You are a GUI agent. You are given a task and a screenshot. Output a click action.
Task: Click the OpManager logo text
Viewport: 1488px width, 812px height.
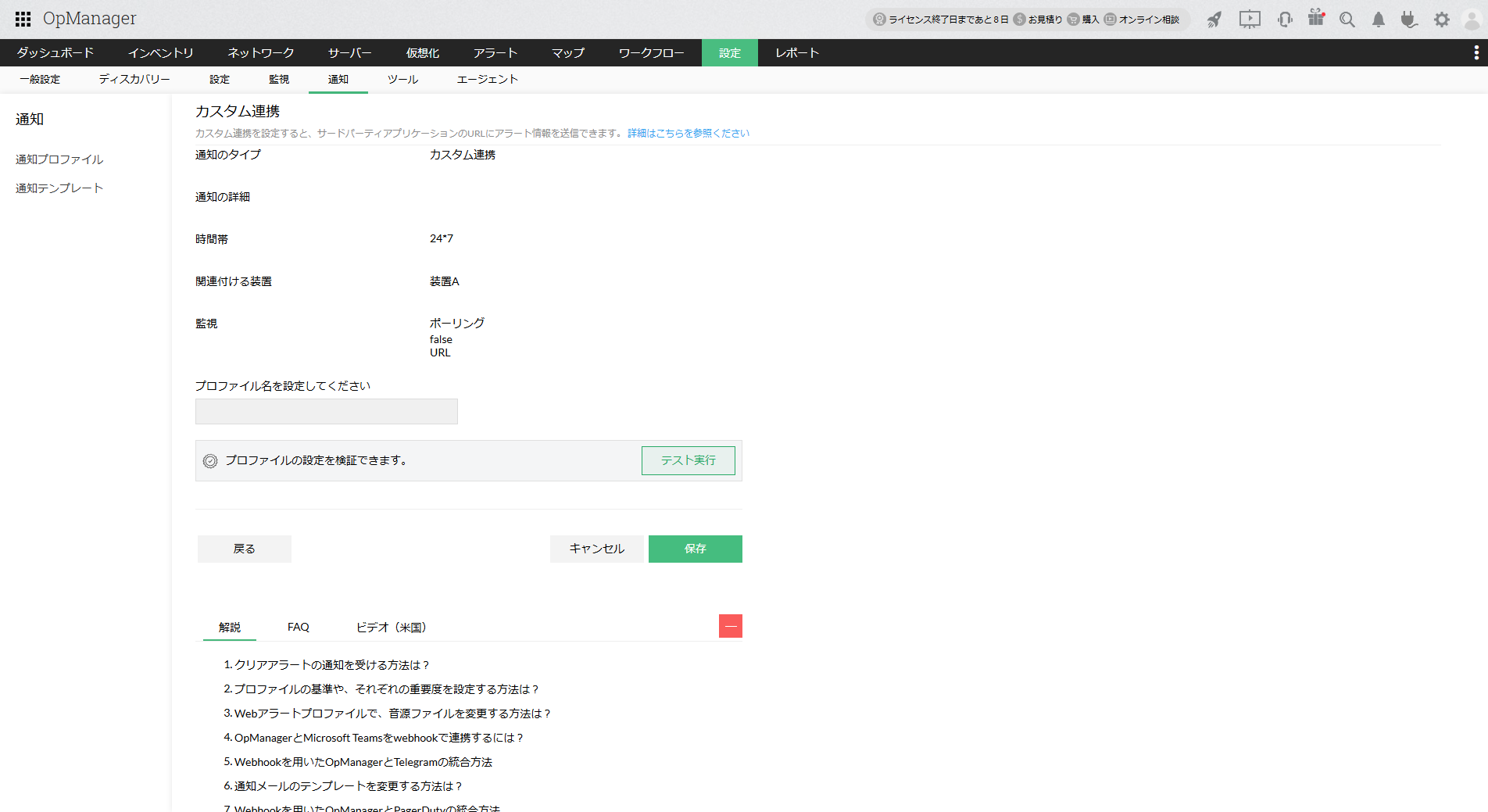click(x=90, y=19)
